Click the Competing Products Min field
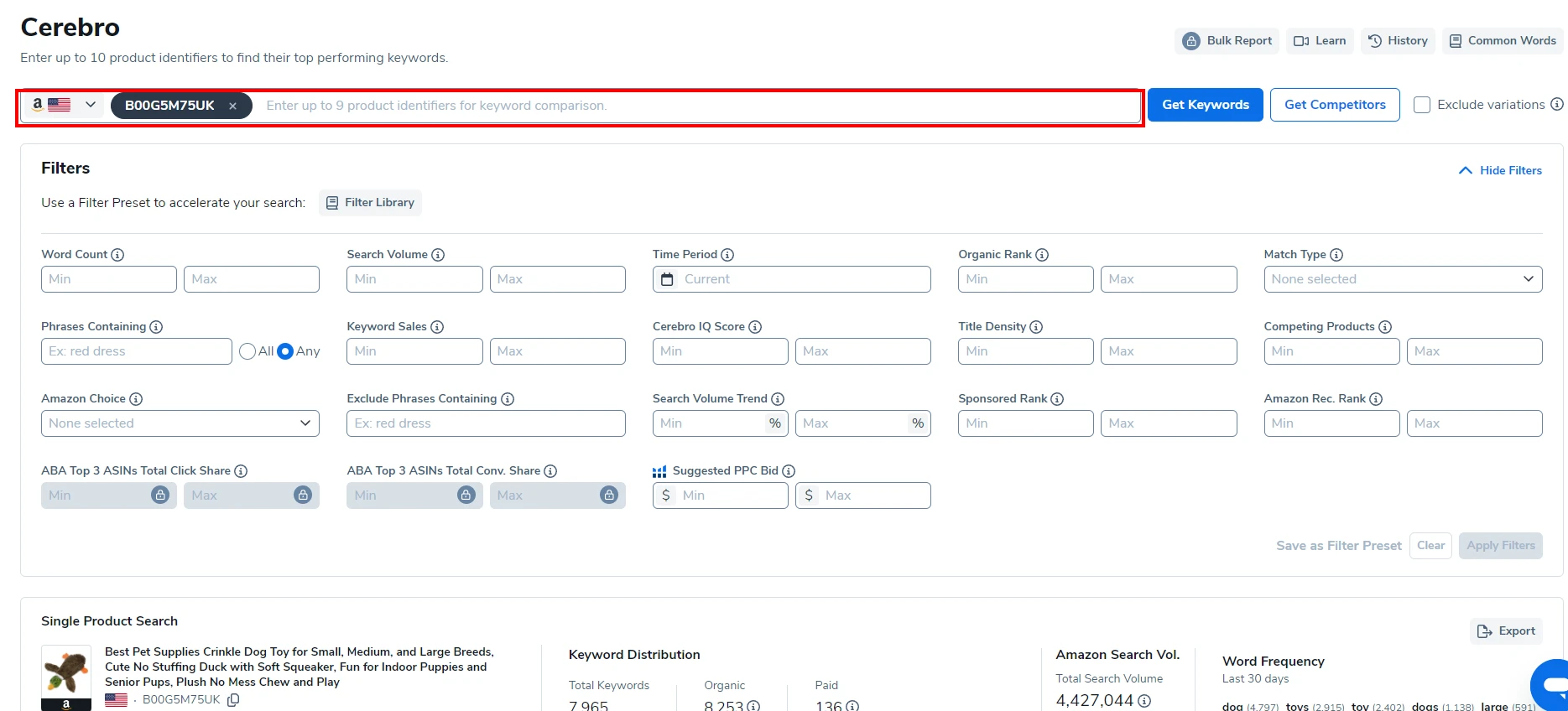This screenshot has height=711, width=1568. (1332, 351)
